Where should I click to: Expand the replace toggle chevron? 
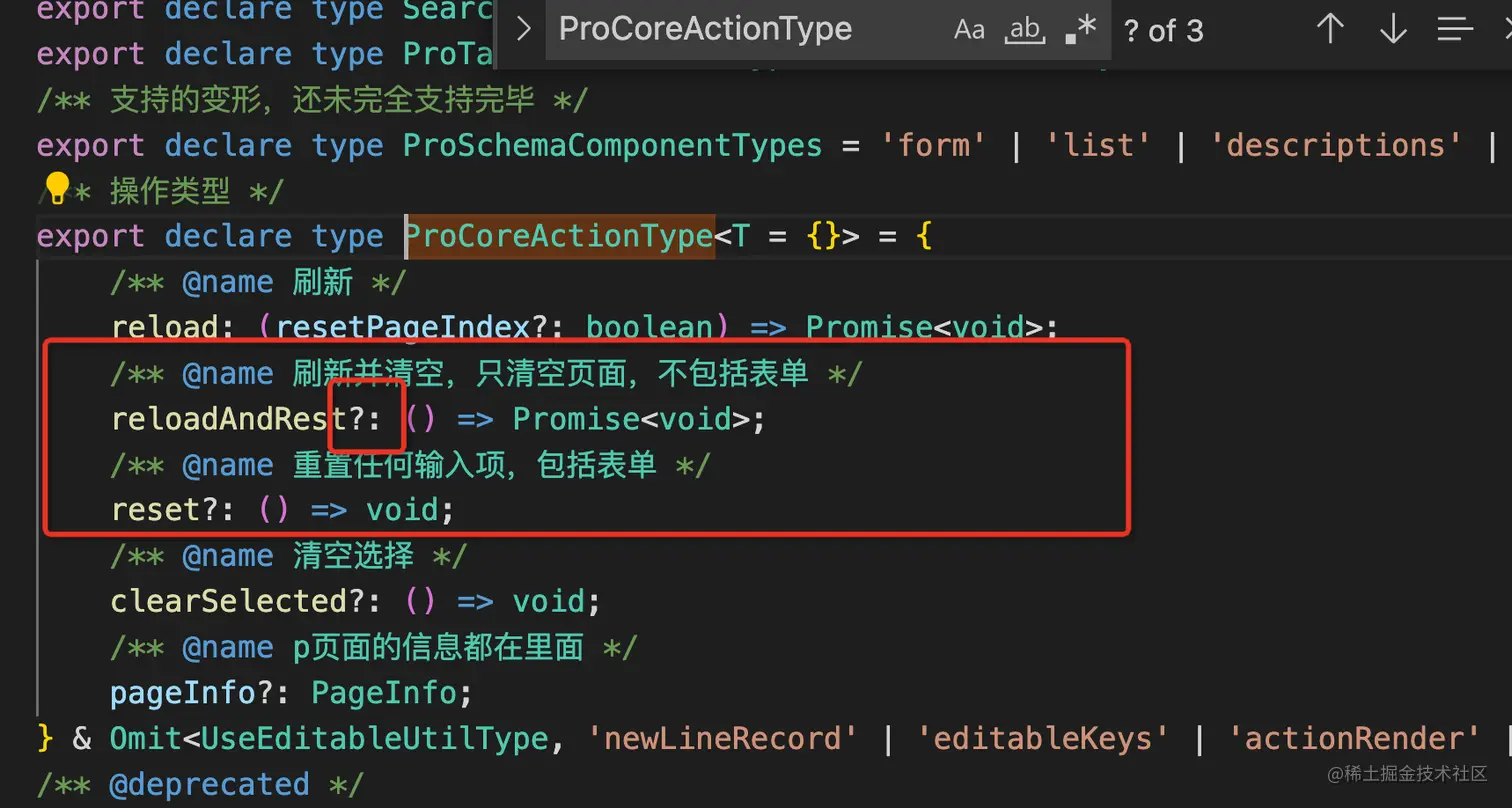coord(522,30)
